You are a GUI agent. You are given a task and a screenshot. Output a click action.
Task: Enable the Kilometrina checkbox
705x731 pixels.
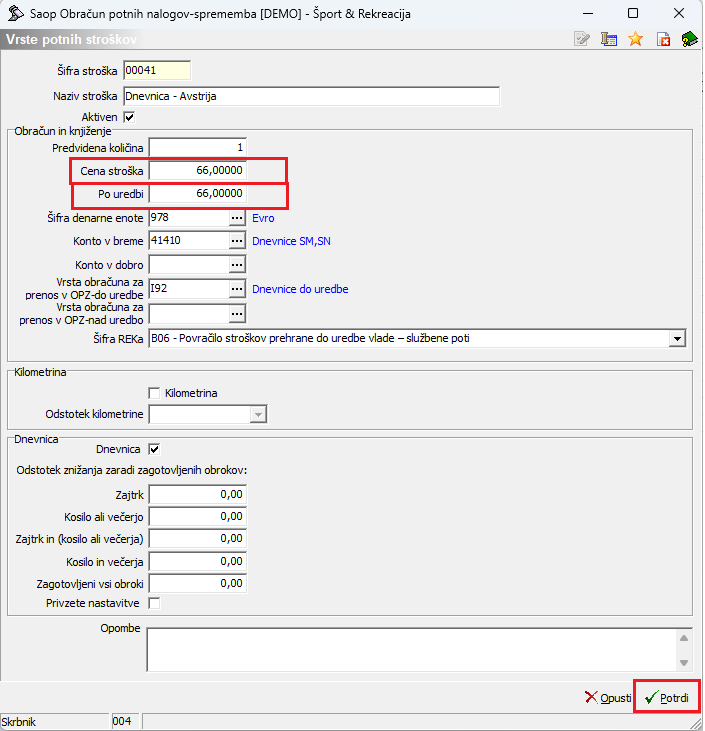pyautogui.click(x=154, y=393)
